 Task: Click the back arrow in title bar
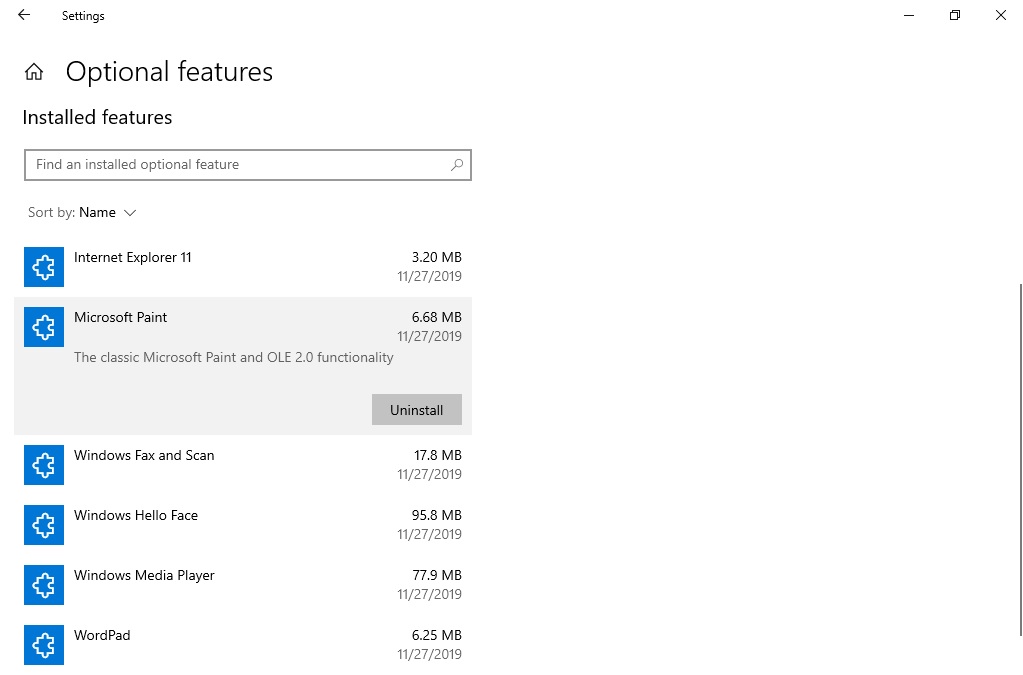tap(24, 16)
